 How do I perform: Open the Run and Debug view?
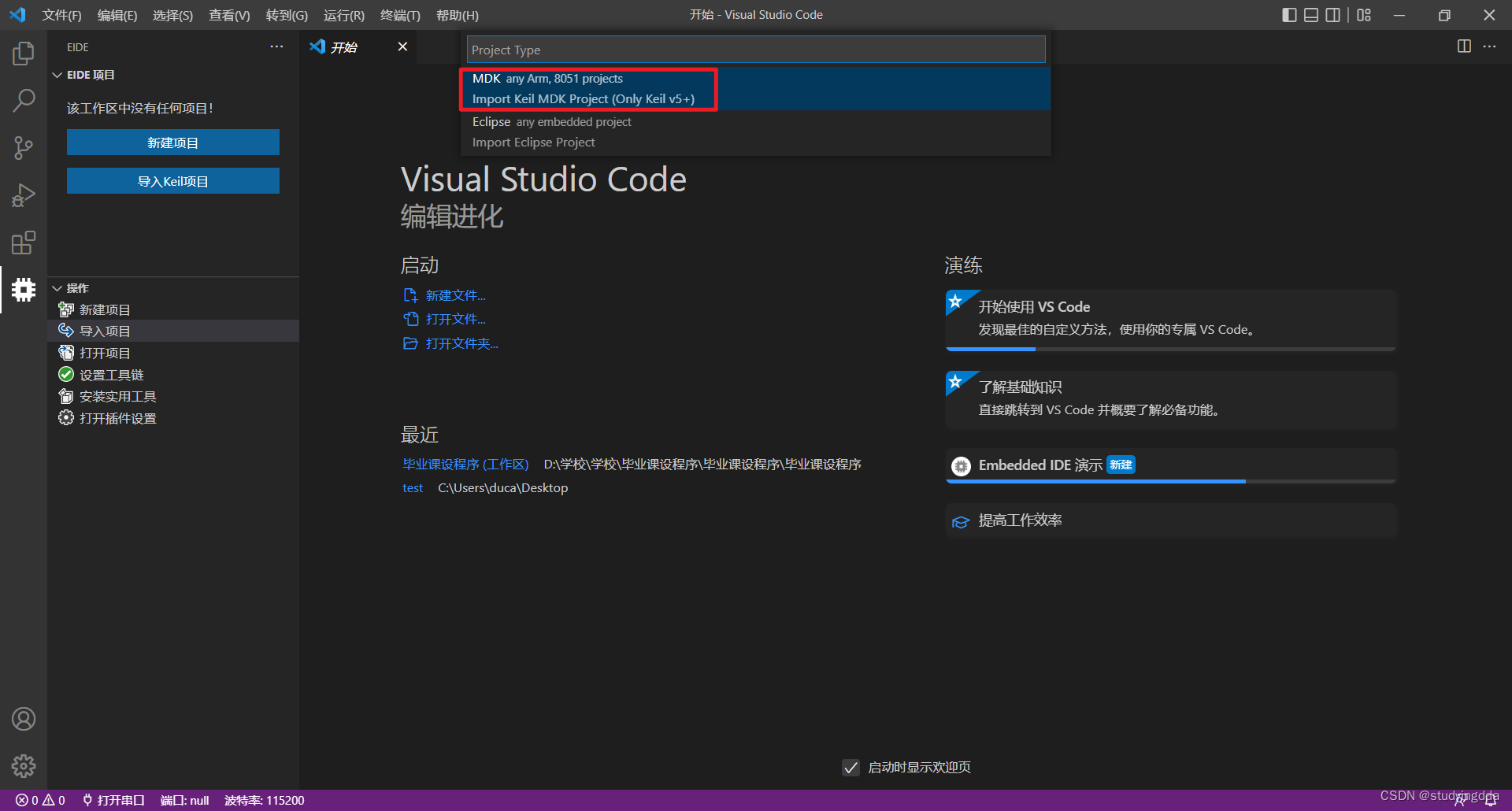tap(24, 195)
